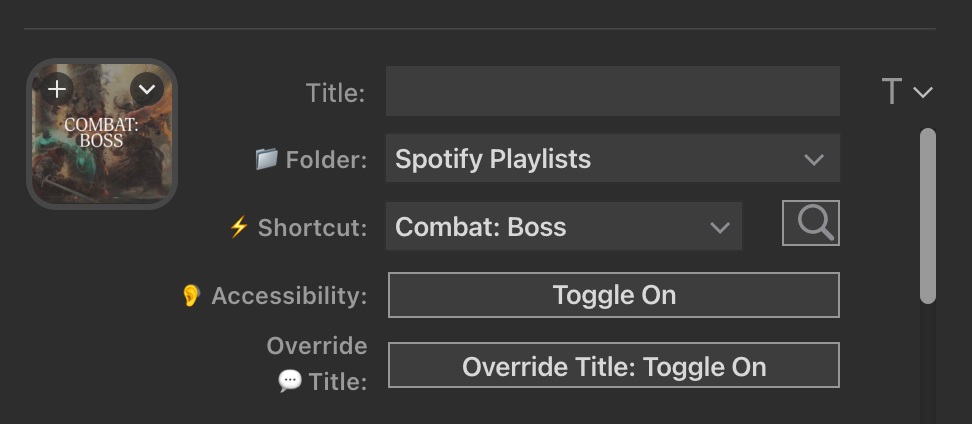
Task: Open the chevron menu on the artwork thumbnail
Action: (147, 89)
